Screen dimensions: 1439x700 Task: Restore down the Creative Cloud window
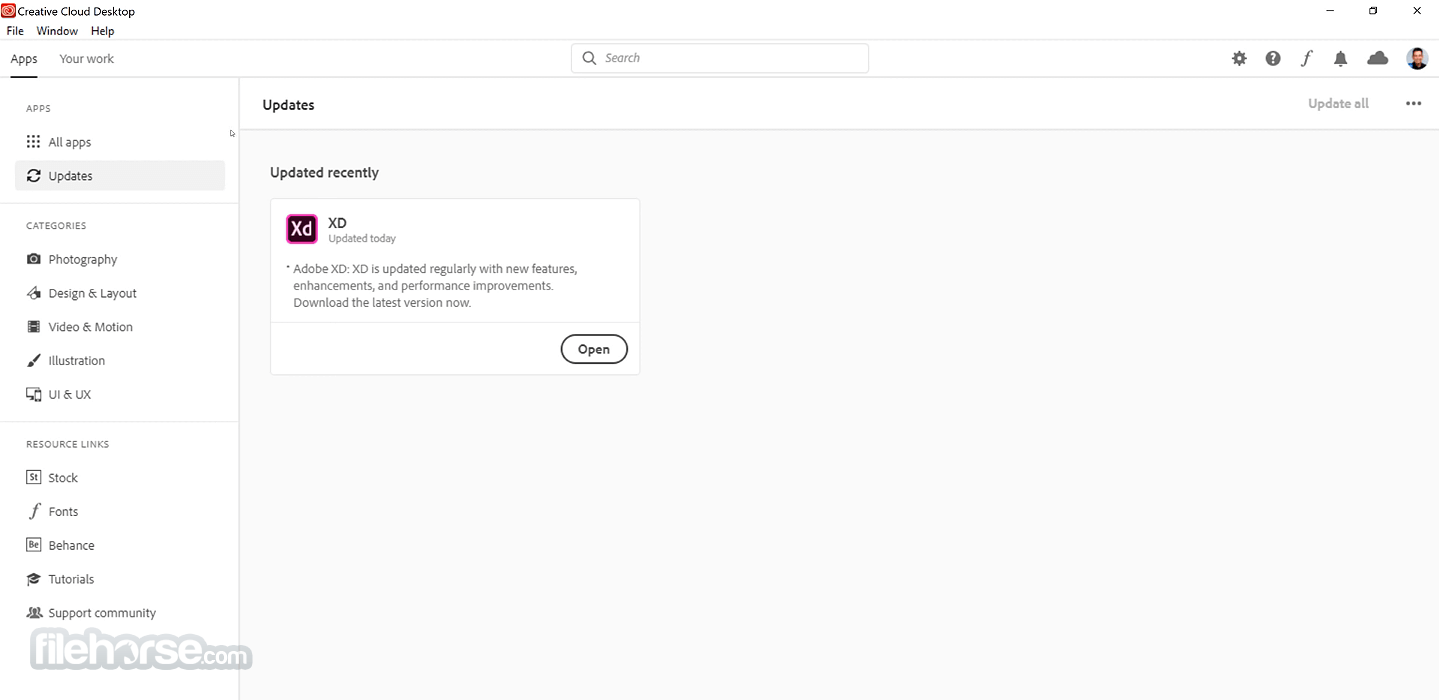[x=1374, y=11]
